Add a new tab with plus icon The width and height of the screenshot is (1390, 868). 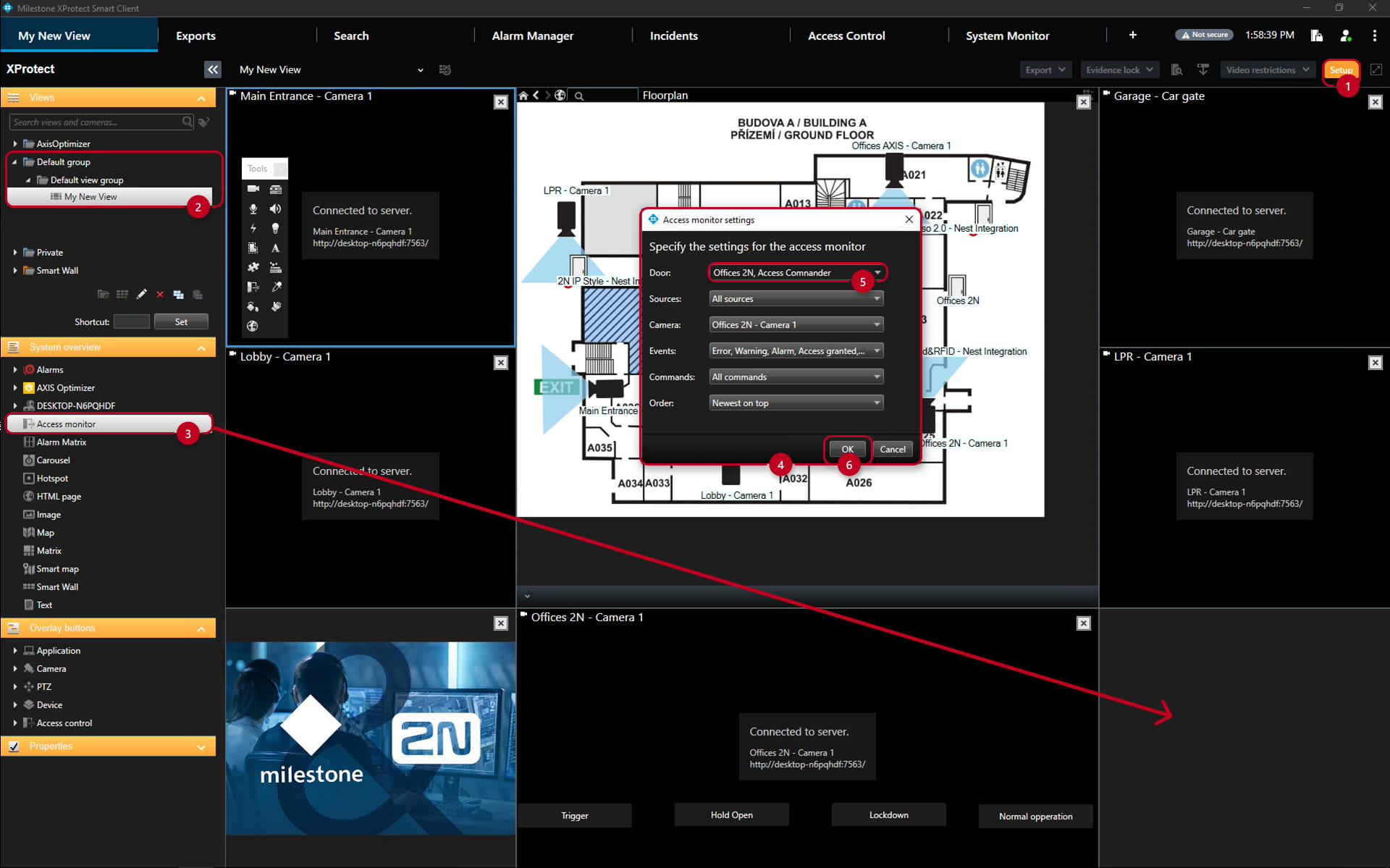(x=1133, y=35)
